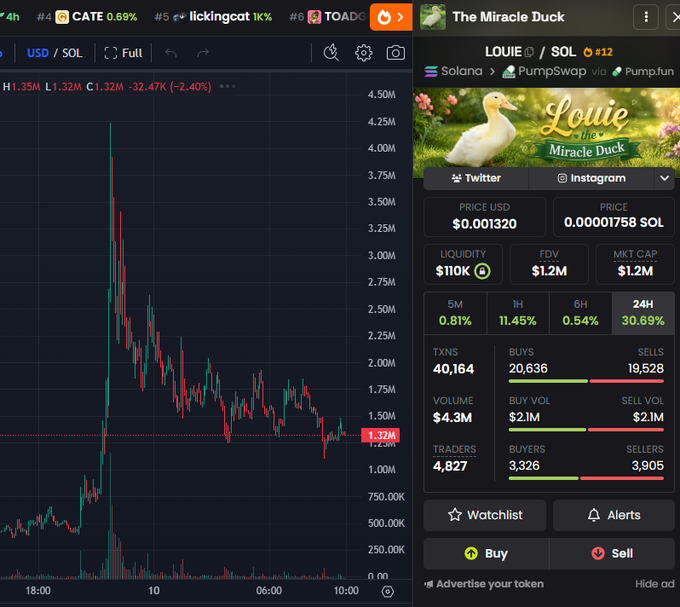Open lickingcat trending token #5

coord(213,17)
